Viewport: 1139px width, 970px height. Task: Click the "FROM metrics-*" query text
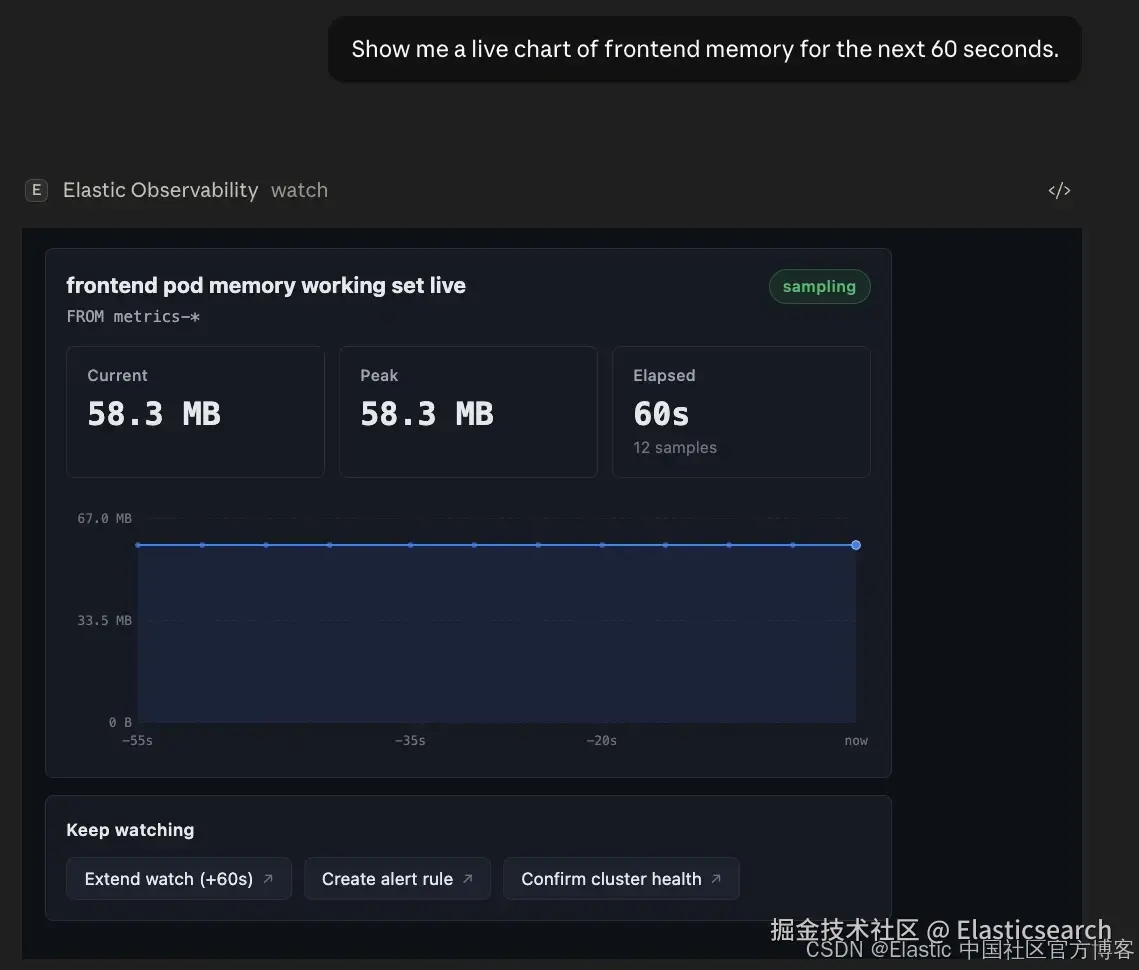[133, 316]
